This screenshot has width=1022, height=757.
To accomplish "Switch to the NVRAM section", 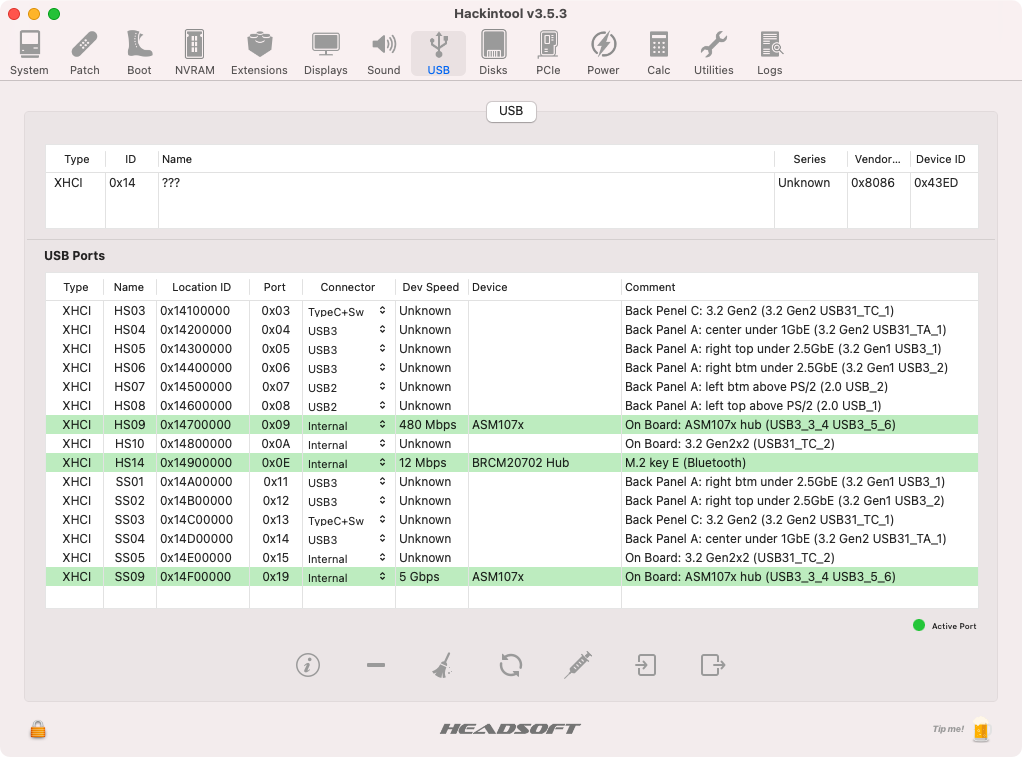I will click(194, 53).
